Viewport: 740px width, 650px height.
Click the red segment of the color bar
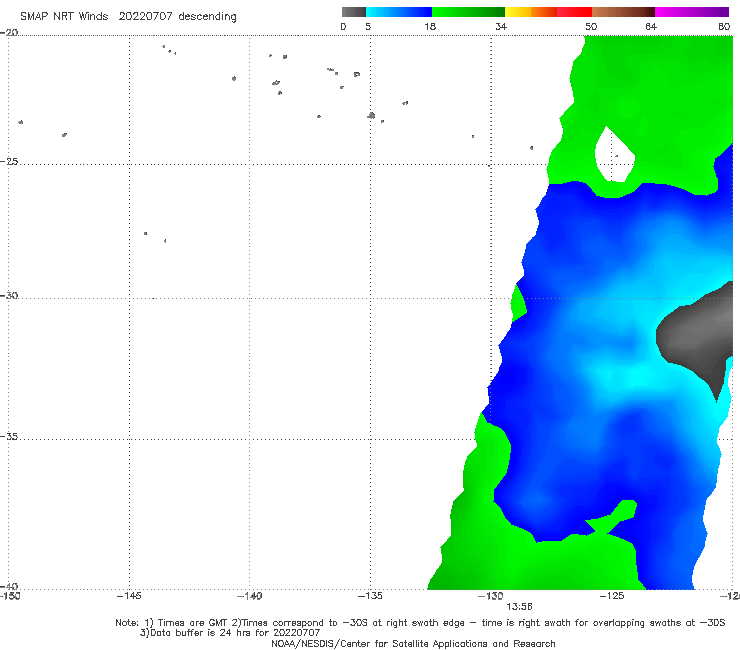click(x=574, y=12)
